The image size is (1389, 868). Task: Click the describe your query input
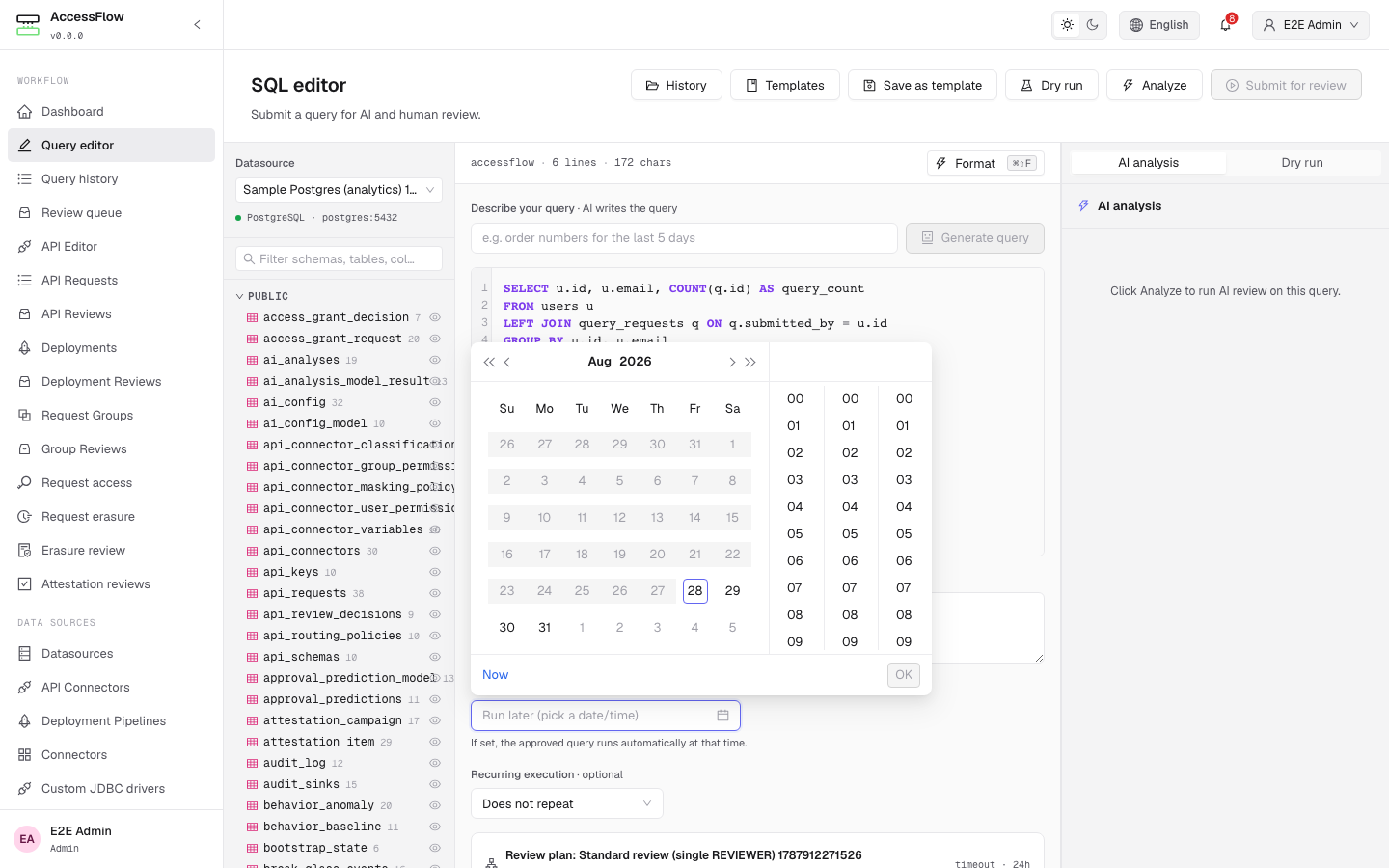(684, 238)
